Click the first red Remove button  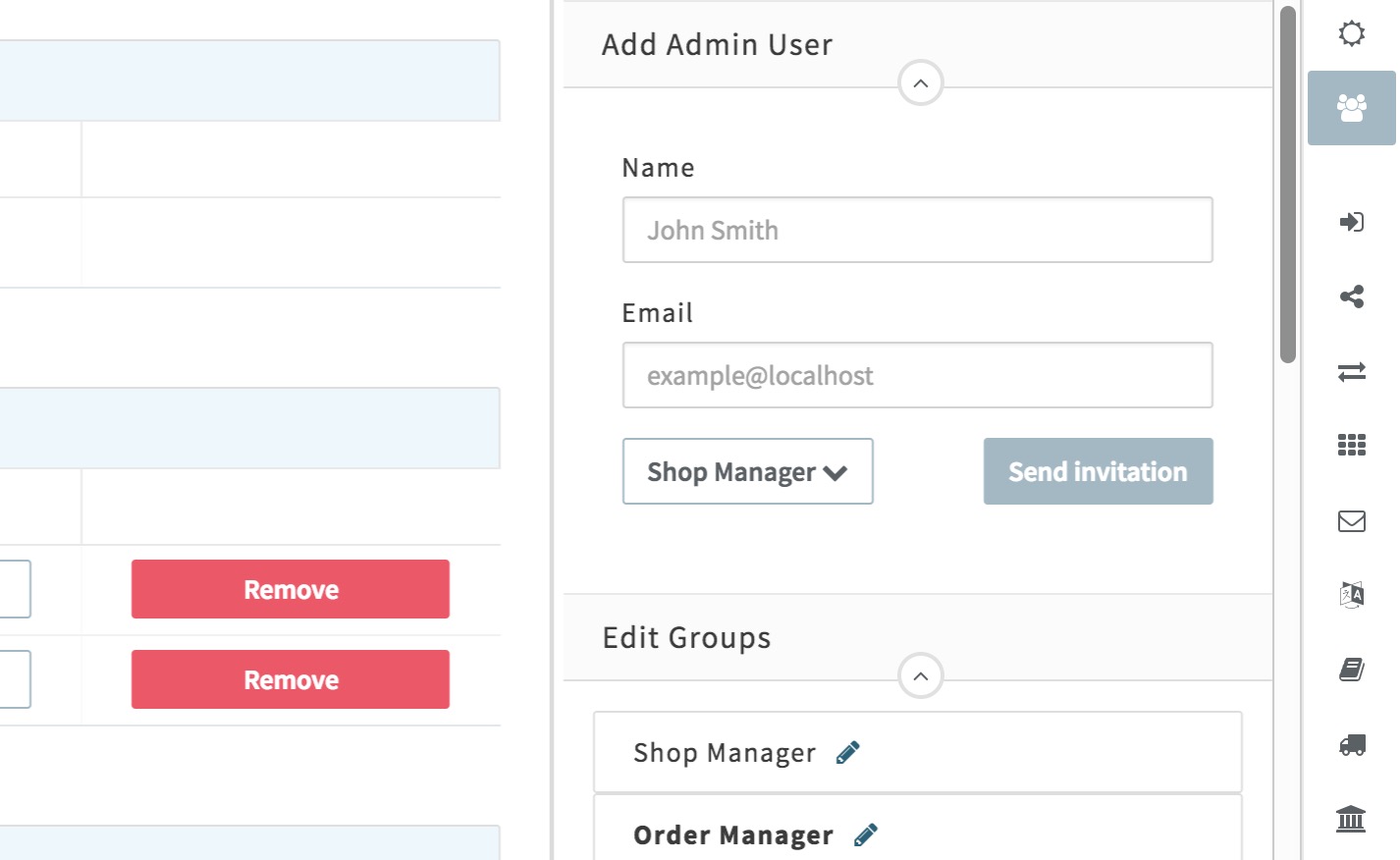[x=291, y=590]
